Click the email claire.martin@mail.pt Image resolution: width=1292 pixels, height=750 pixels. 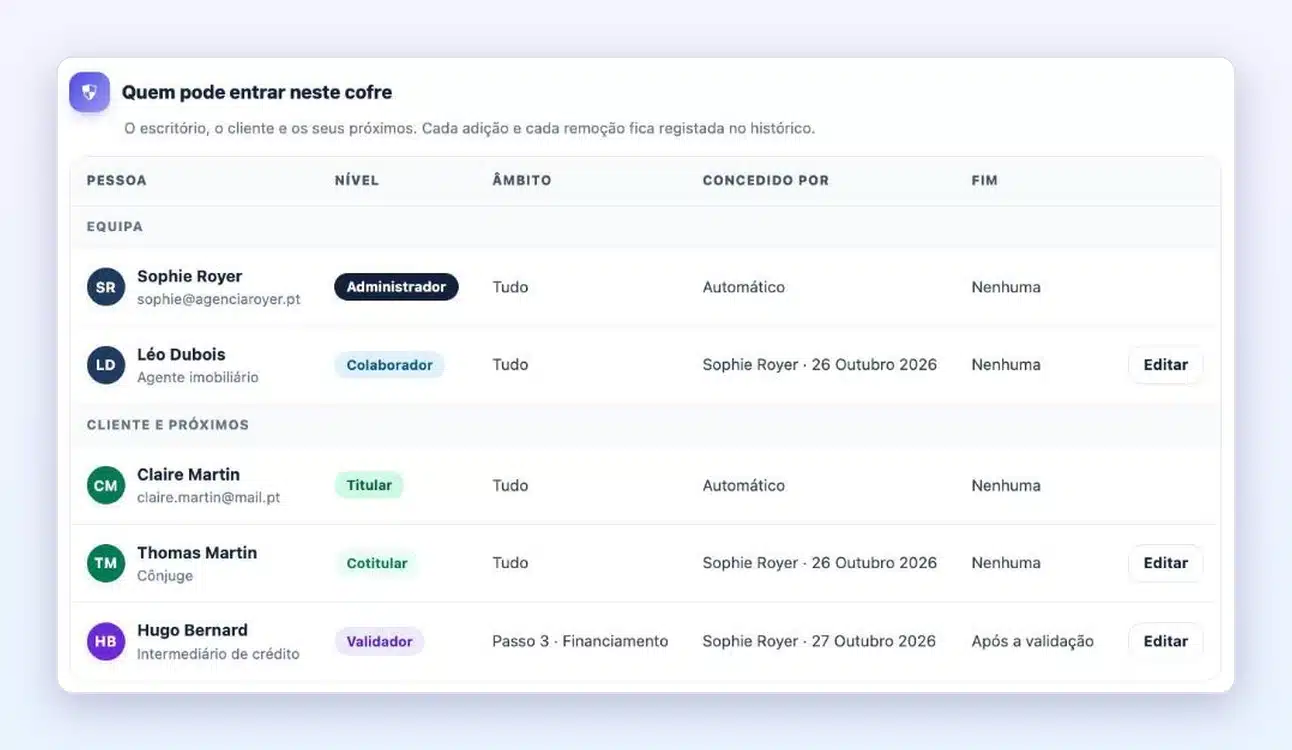208,497
